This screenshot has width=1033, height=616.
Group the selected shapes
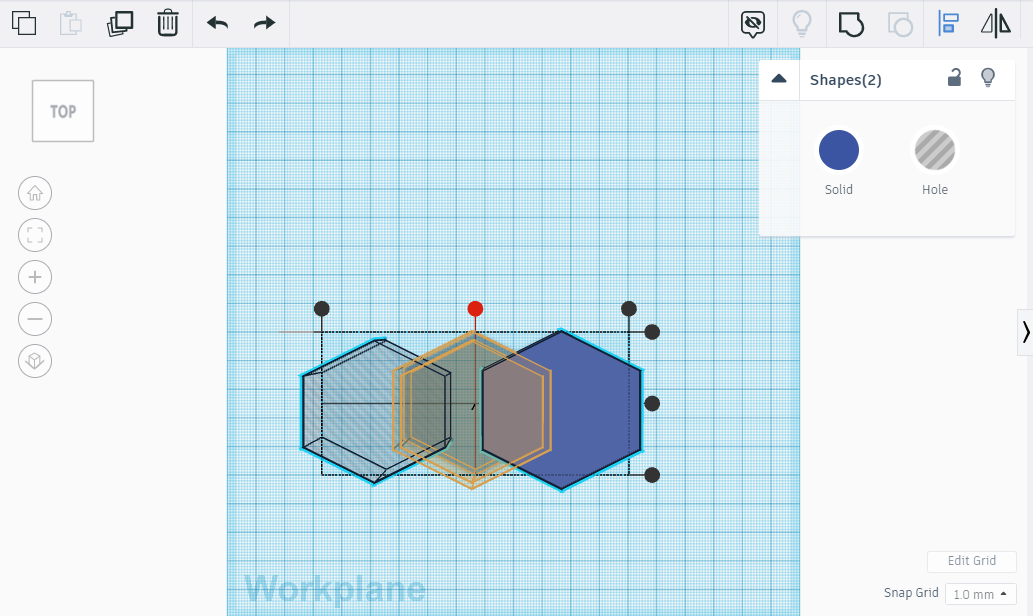pos(851,23)
